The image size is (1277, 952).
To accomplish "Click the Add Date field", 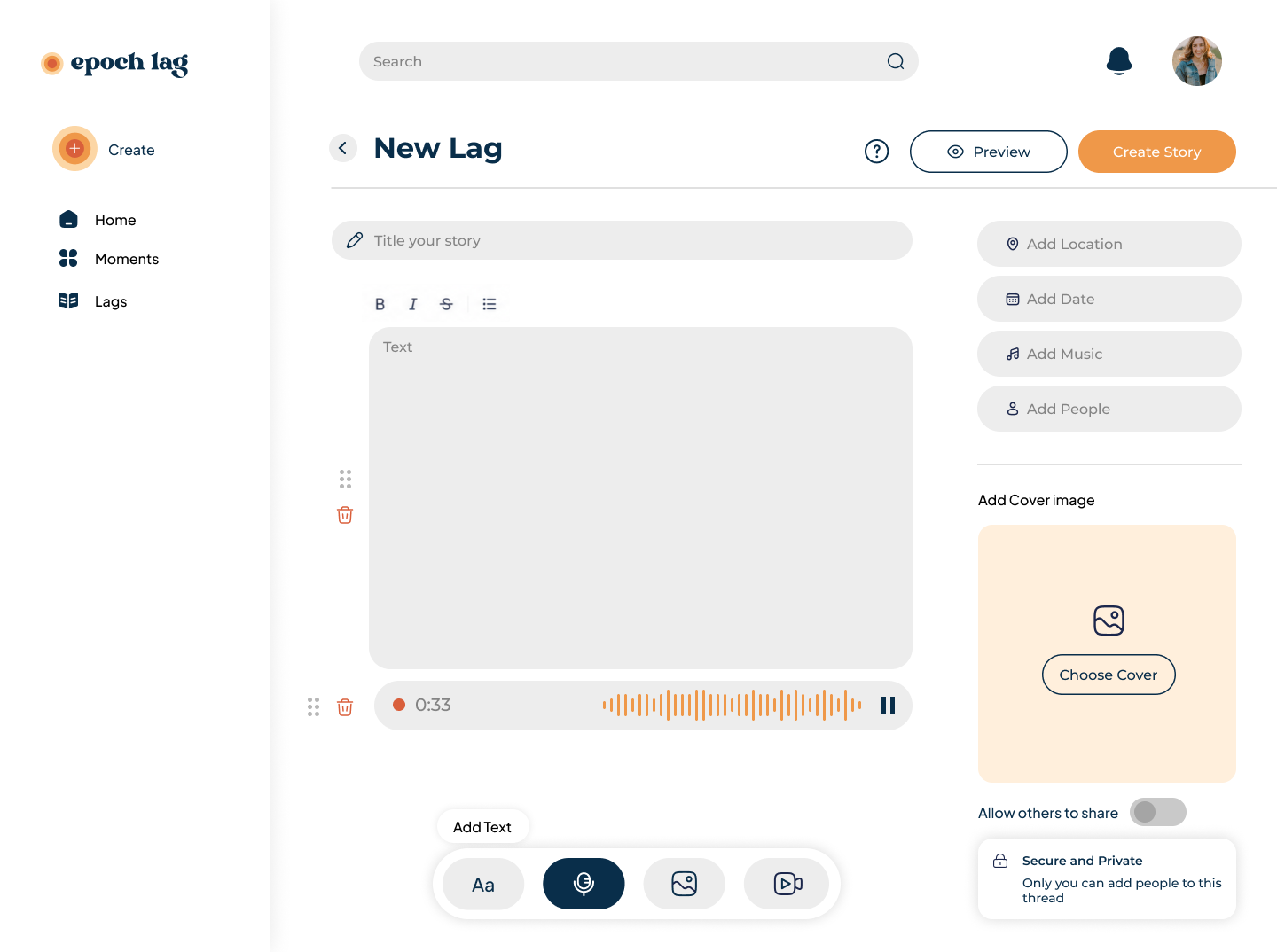I will [1109, 299].
